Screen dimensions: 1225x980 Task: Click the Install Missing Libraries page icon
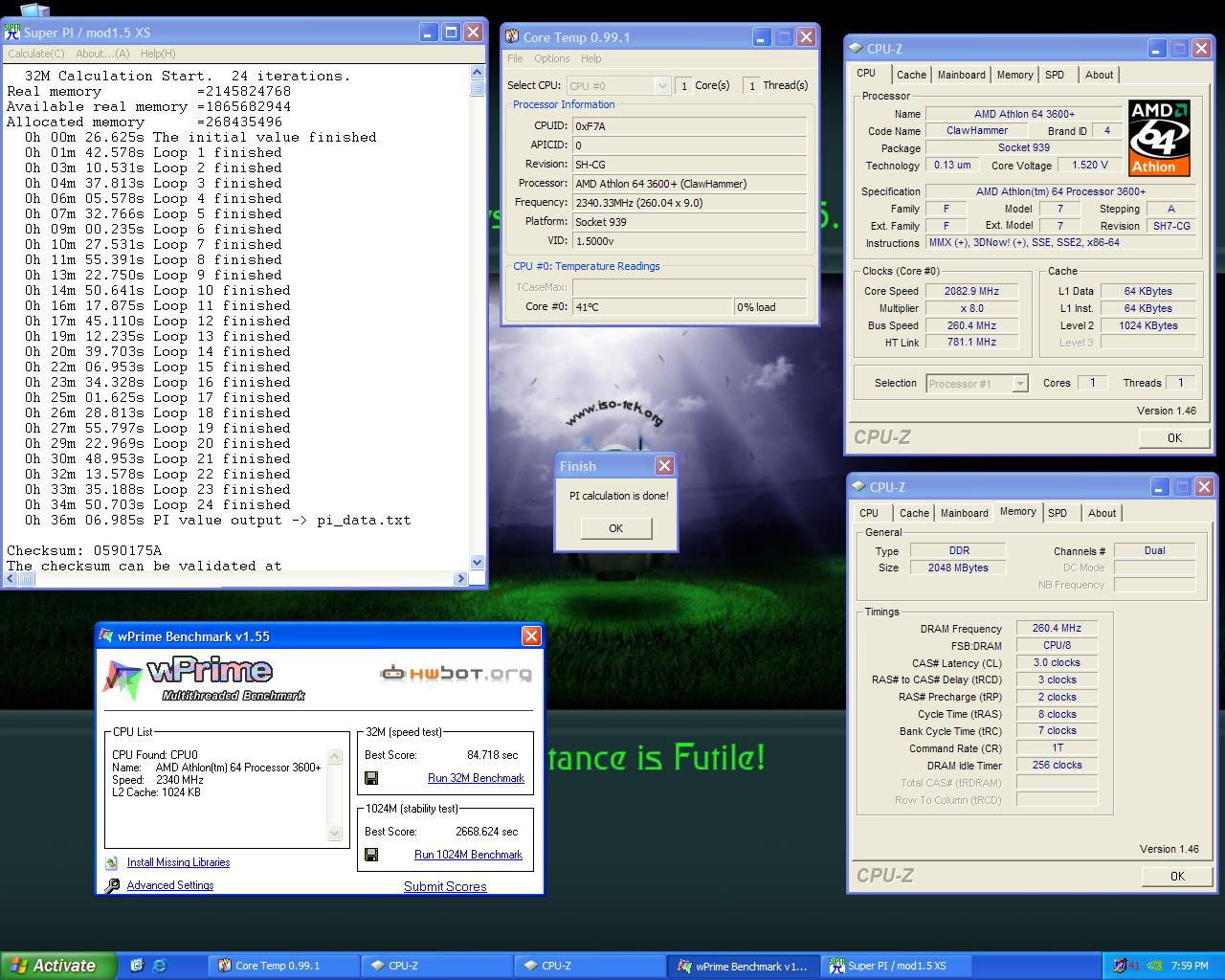[112, 862]
